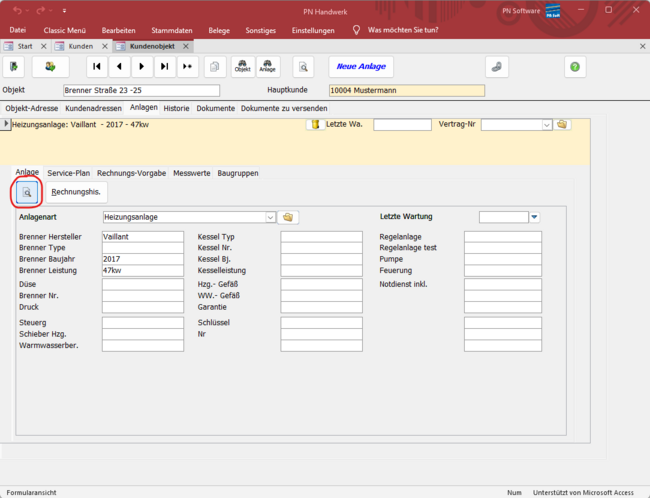Close all tabs X at right
This screenshot has height=498, width=650.
pos(643,46)
